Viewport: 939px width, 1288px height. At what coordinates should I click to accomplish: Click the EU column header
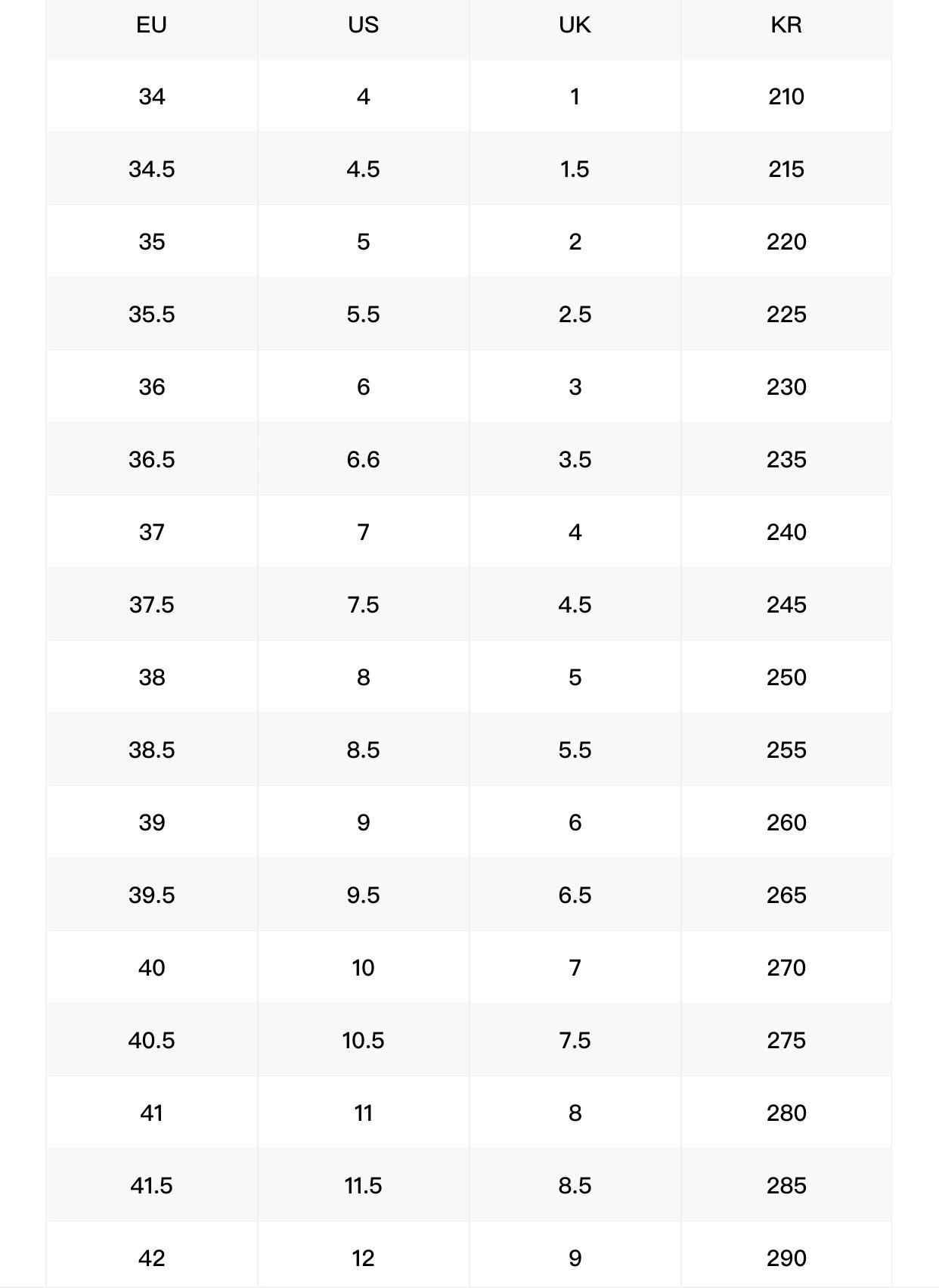click(151, 25)
